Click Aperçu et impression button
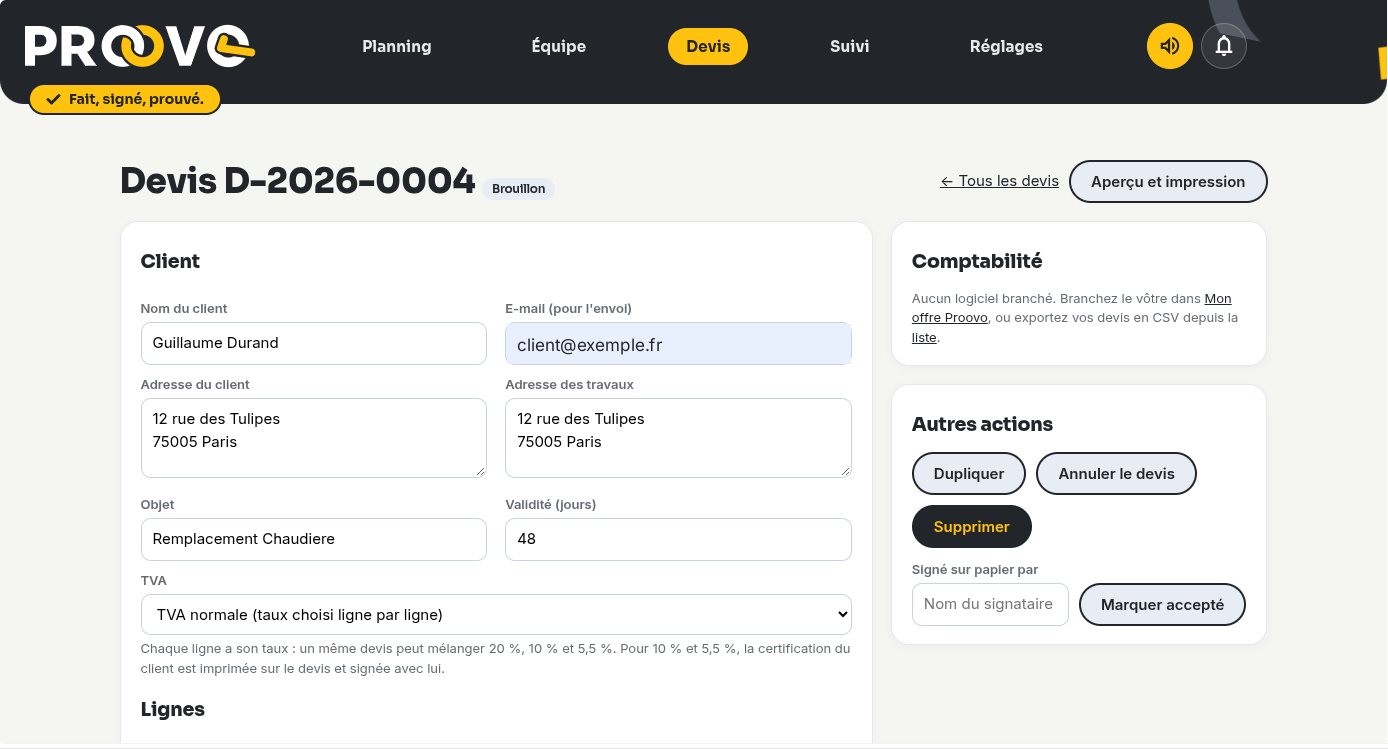This screenshot has width=1388, height=749. (1168, 182)
